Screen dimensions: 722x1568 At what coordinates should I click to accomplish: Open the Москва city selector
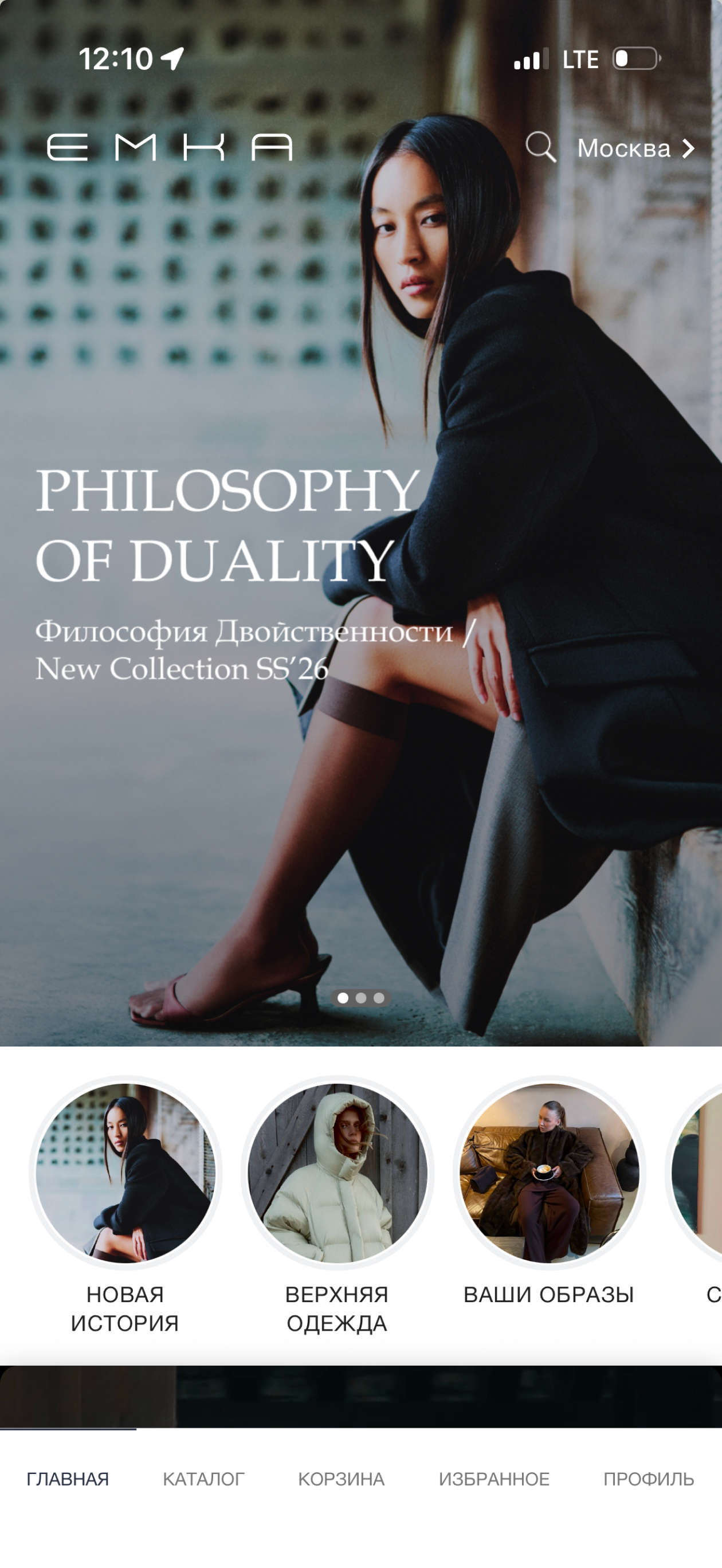point(636,148)
